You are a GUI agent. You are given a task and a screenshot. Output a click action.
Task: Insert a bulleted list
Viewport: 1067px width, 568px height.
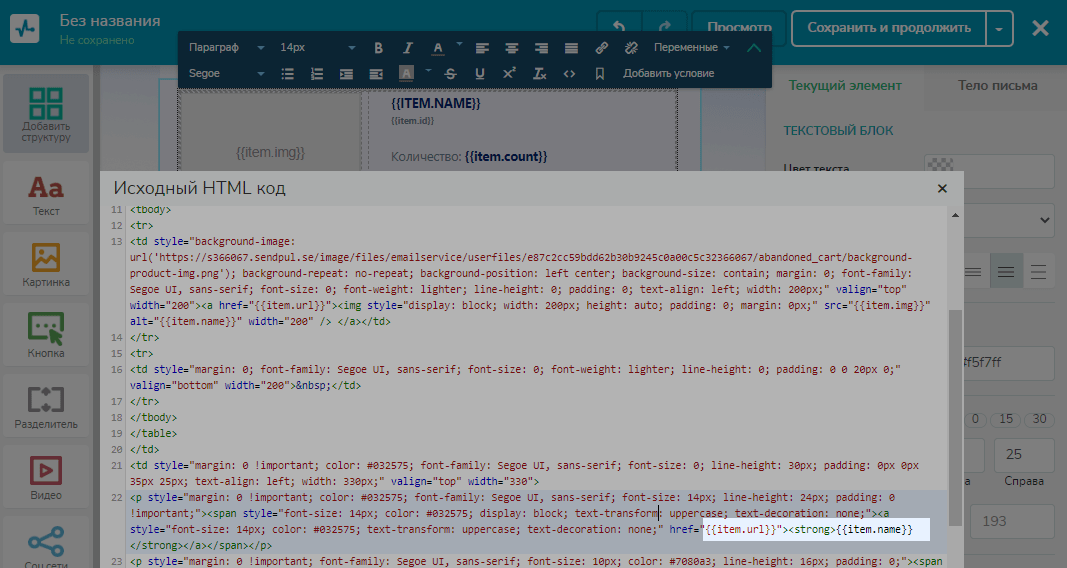pos(288,74)
